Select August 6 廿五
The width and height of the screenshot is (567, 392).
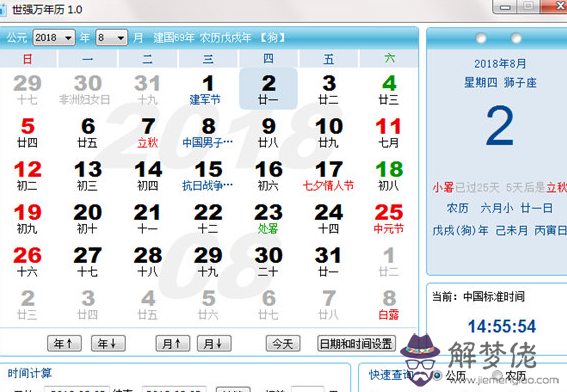[x=88, y=132]
